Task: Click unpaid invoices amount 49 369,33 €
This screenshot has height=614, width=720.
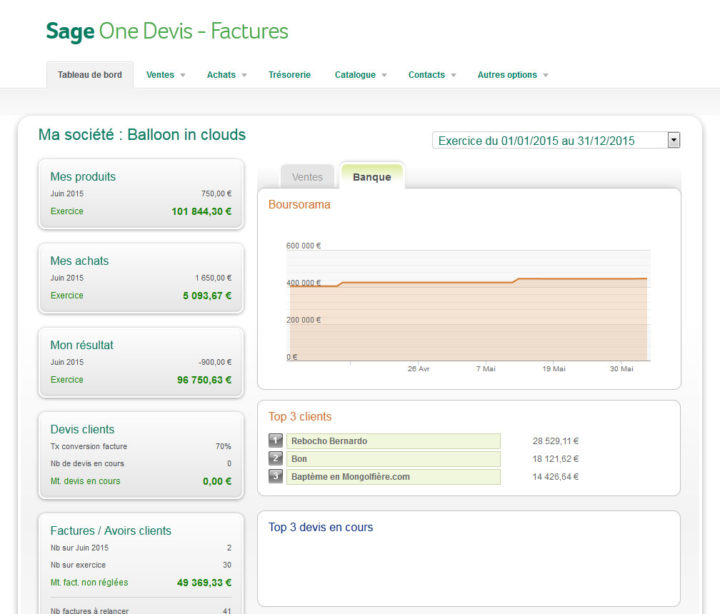Action: pos(204,583)
